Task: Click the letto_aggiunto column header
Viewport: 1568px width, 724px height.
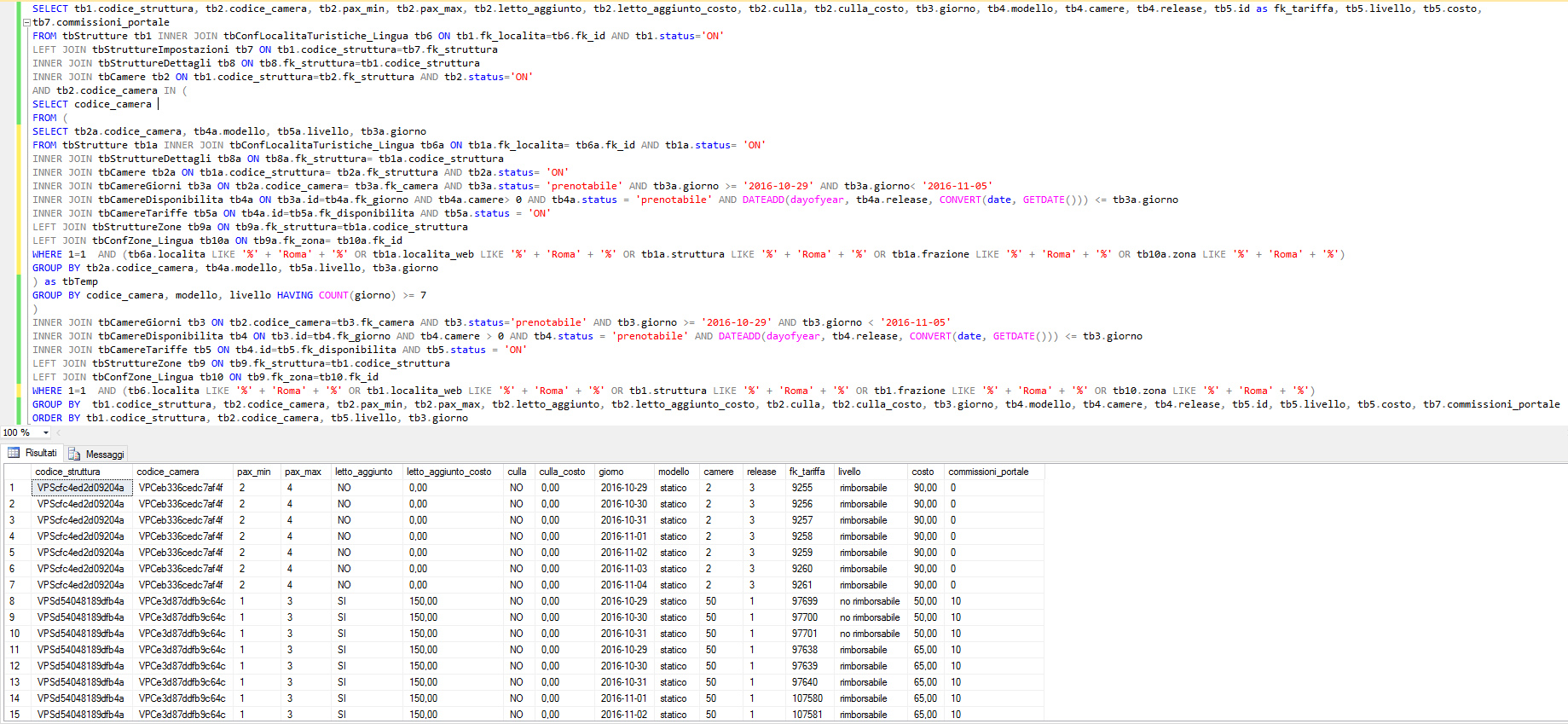Action: pos(367,472)
